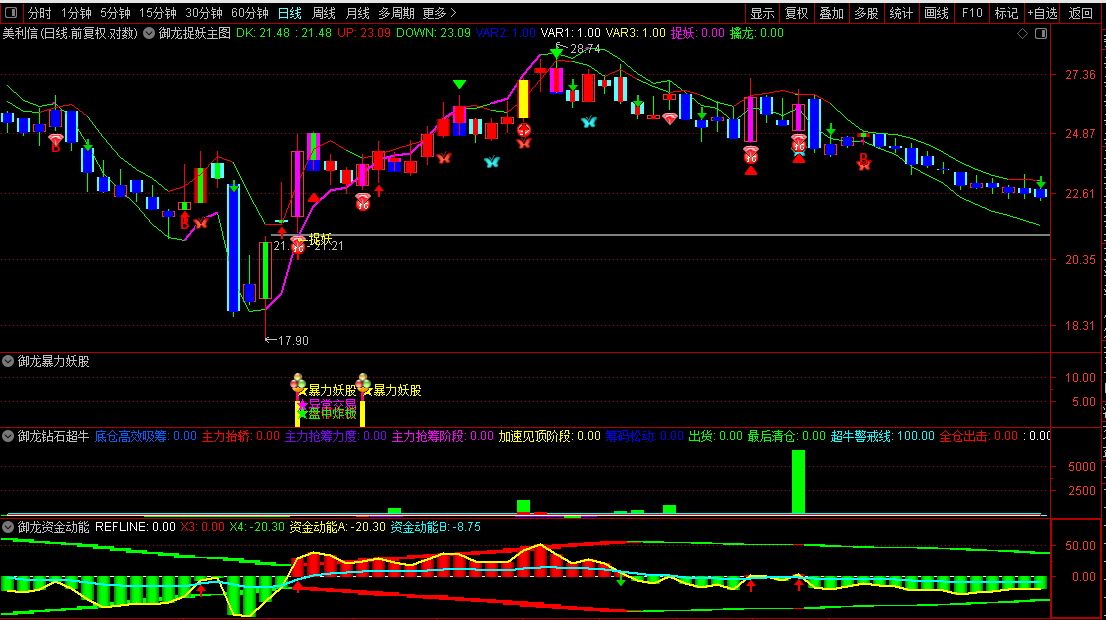Click the 显示 button
This screenshot has height=620, width=1106.
point(762,13)
